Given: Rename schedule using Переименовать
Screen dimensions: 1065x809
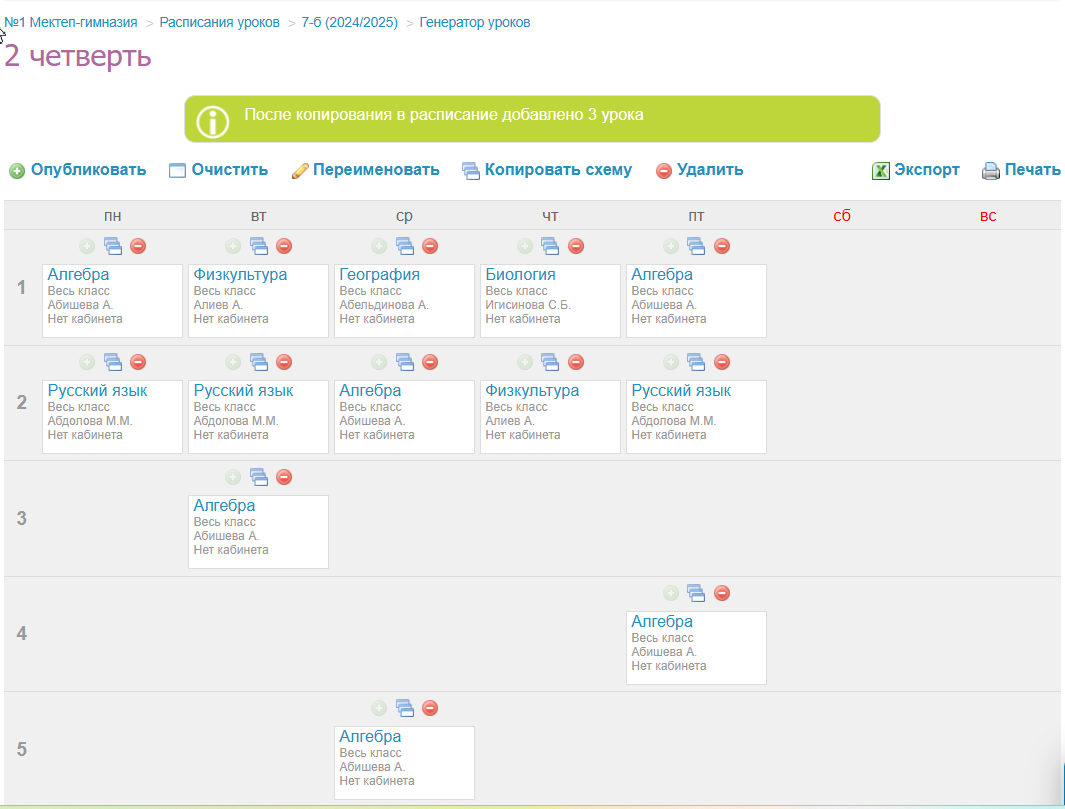Looking at the screenshot, I should point(366,170).
